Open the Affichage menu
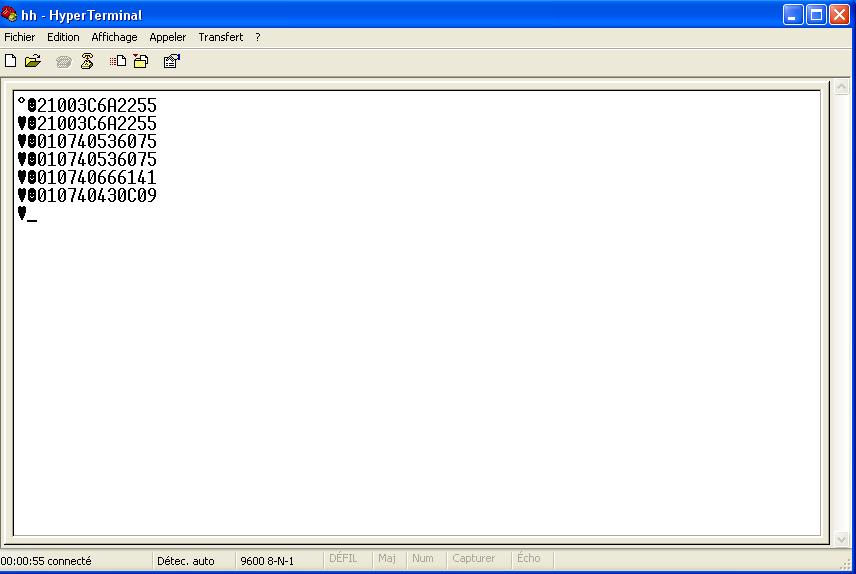856x574 pixels. [114, 37]
